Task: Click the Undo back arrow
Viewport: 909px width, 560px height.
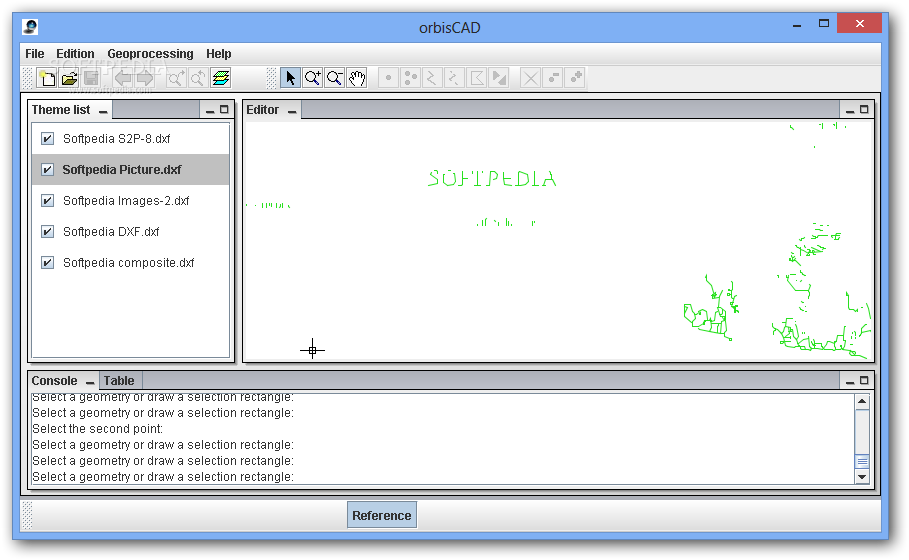Action: [x=123, y=78]
